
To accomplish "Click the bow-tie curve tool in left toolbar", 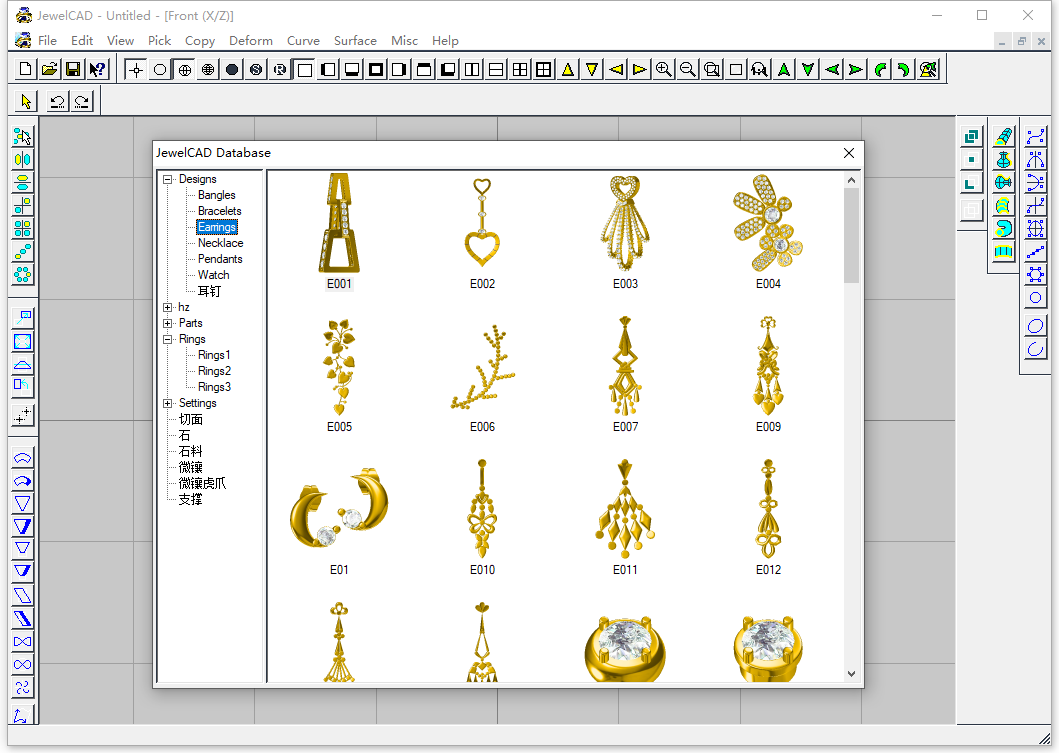I will click(x=22, y=642).
